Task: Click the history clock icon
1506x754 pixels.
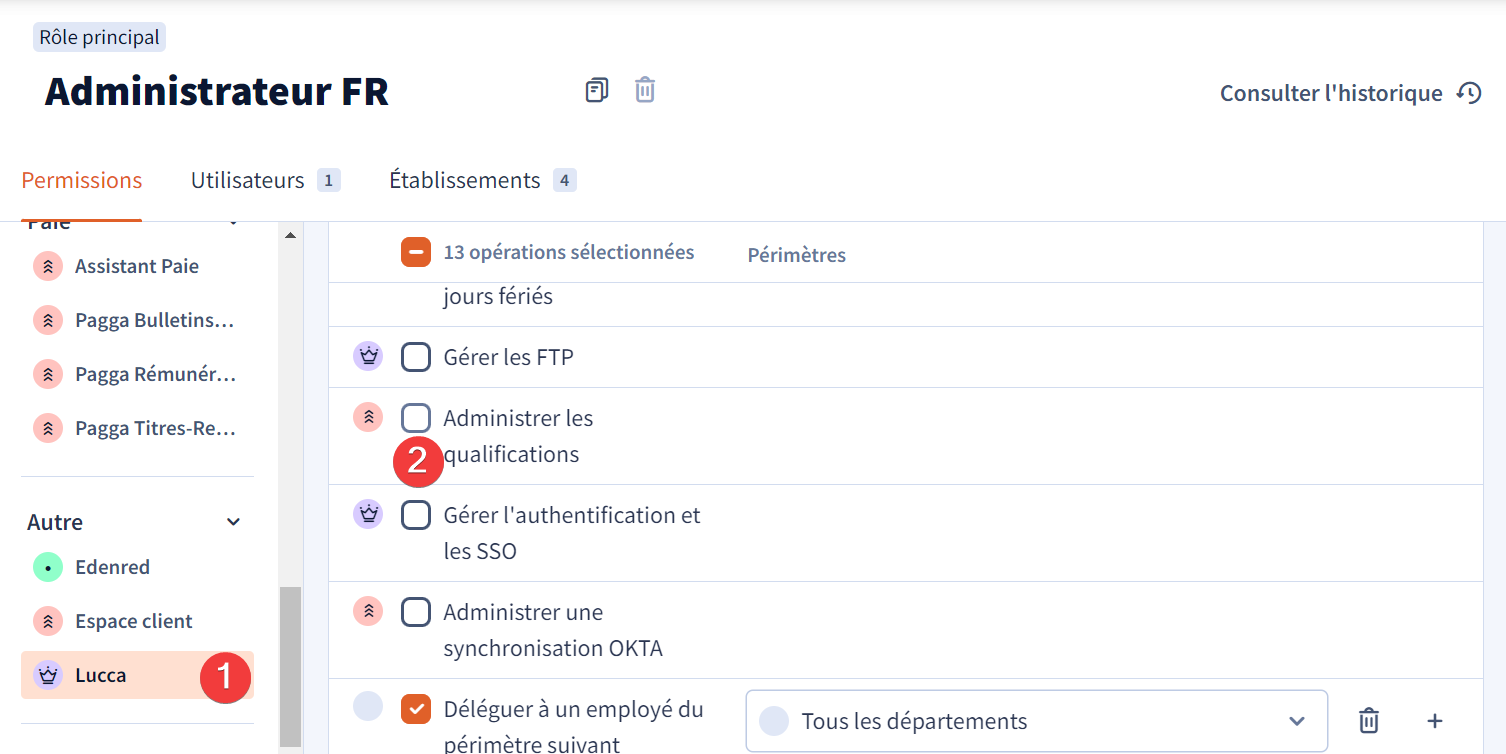Action: pos(1468,93)
